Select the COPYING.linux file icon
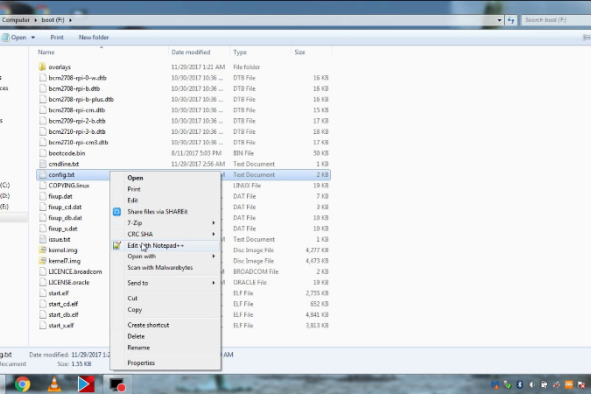Screen dimensions: 591x394 43,186
